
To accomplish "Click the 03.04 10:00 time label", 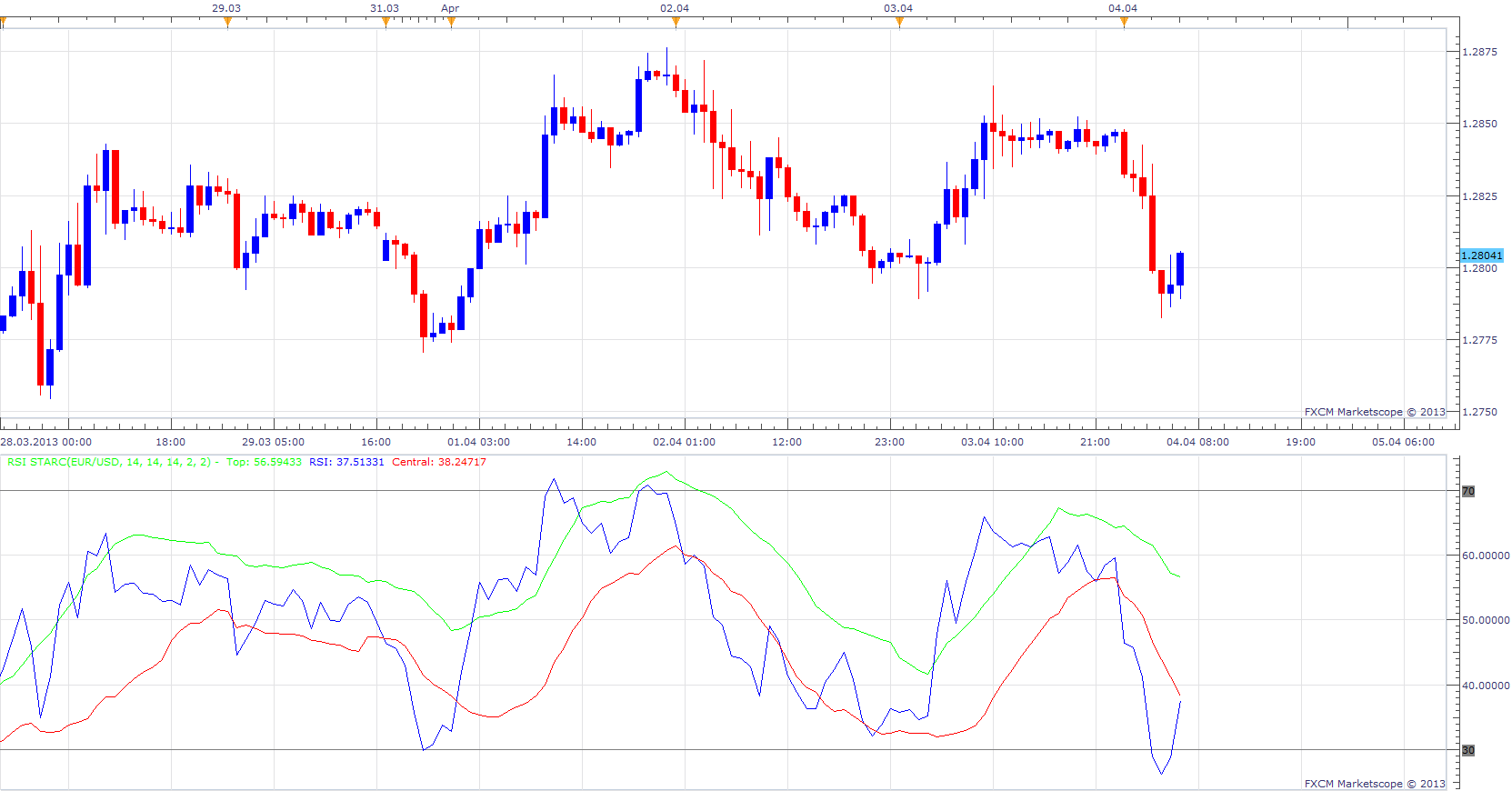I will tap(992, 442).
